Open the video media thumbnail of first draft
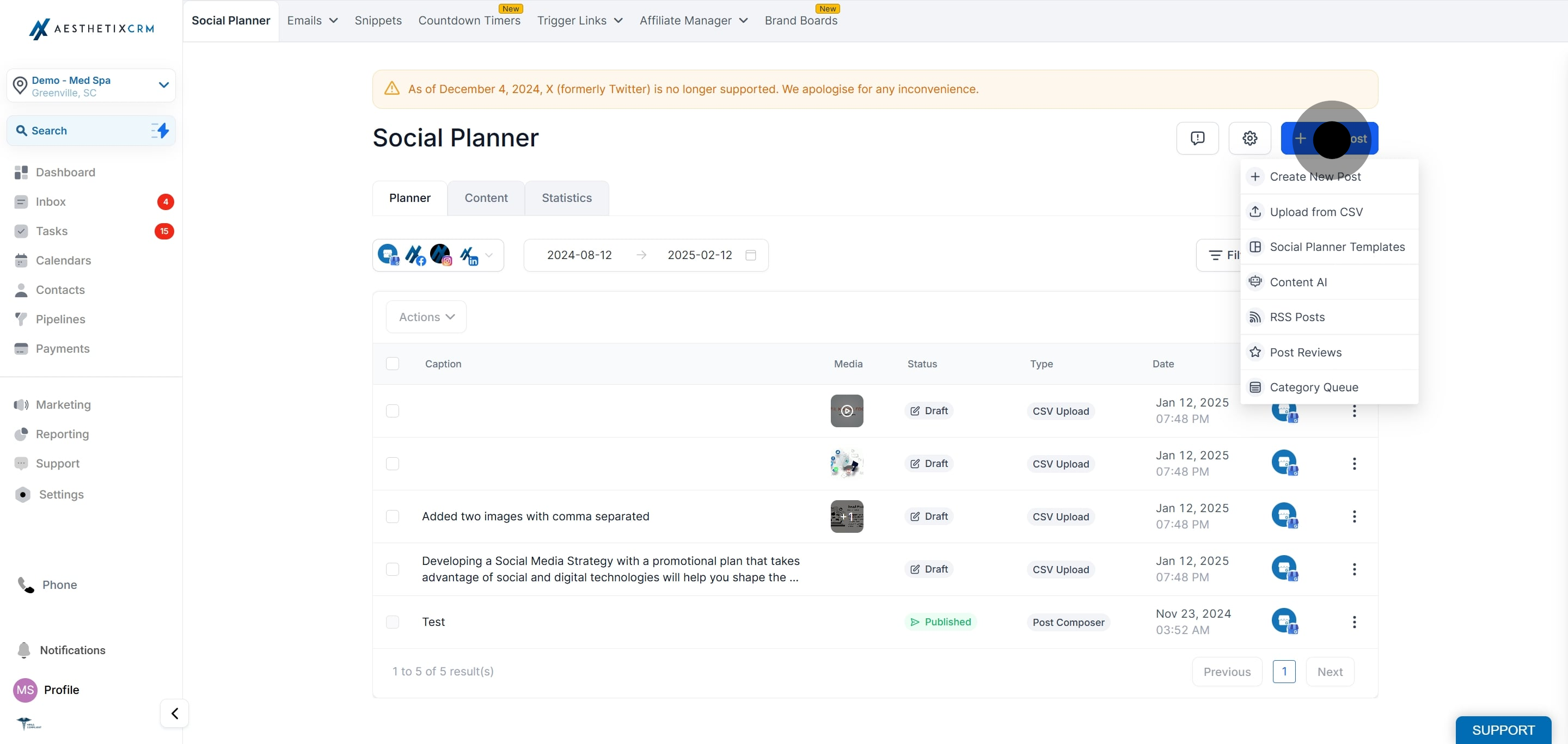Viewport: 1568px width, 744px height. (847, 410)
